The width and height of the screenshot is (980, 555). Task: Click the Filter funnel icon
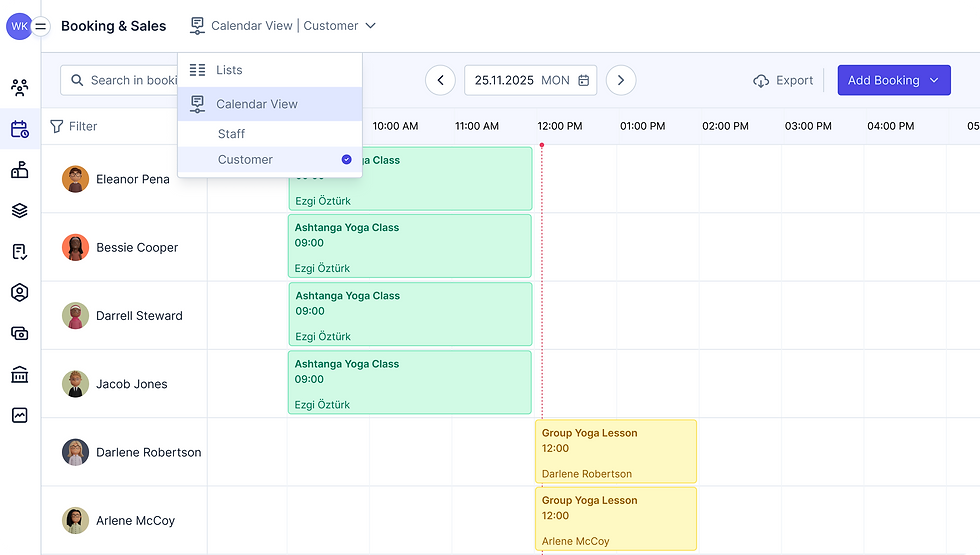(57, 127)
